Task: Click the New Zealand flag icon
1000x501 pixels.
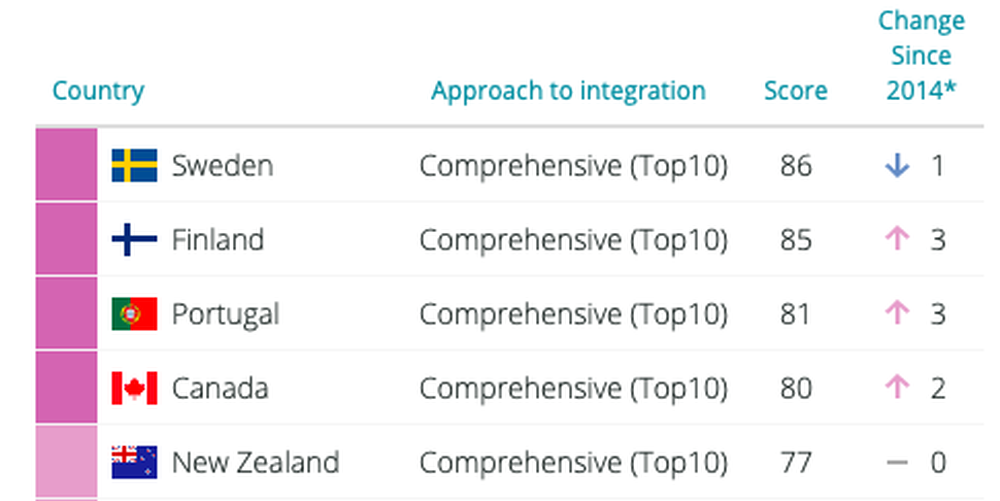Action: pos(134,462)
